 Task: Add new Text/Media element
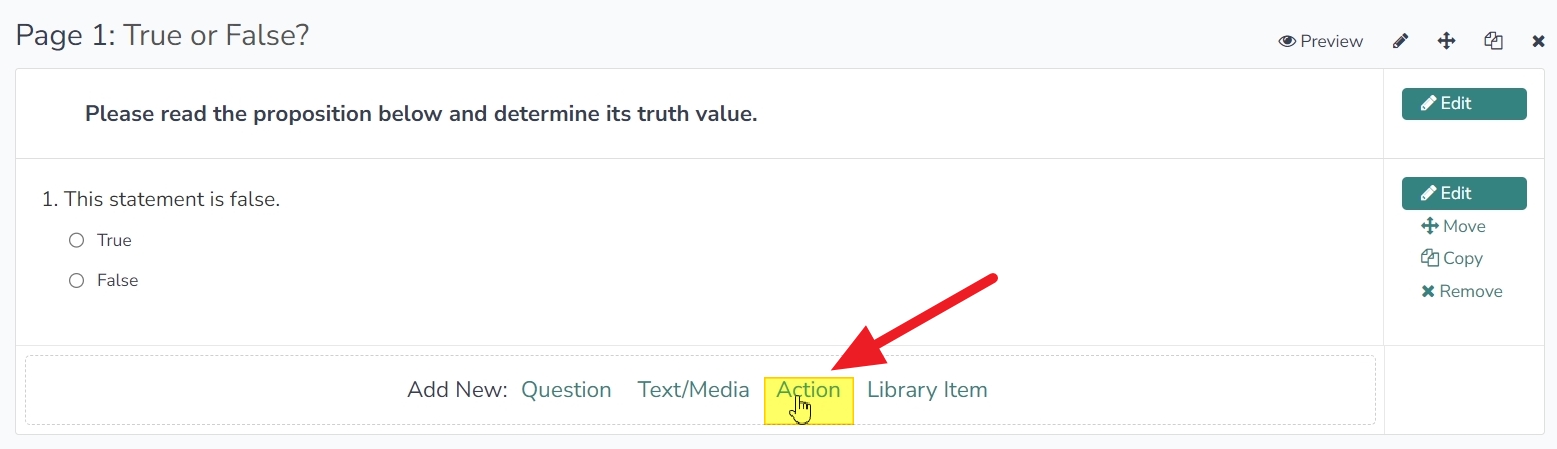coord(693,390)
